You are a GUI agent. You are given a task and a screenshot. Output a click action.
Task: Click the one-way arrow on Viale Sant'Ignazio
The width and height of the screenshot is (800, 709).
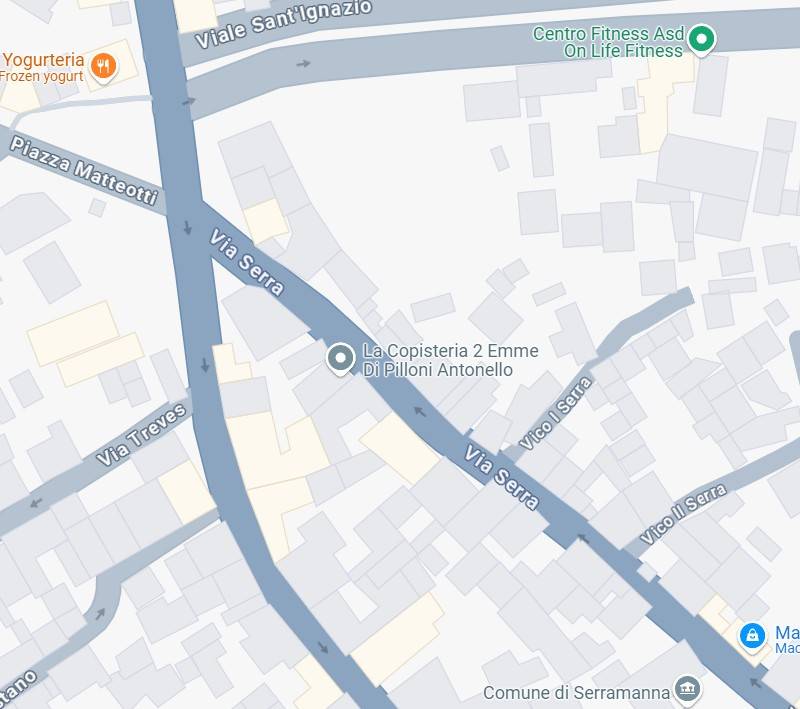coord(304,64)
